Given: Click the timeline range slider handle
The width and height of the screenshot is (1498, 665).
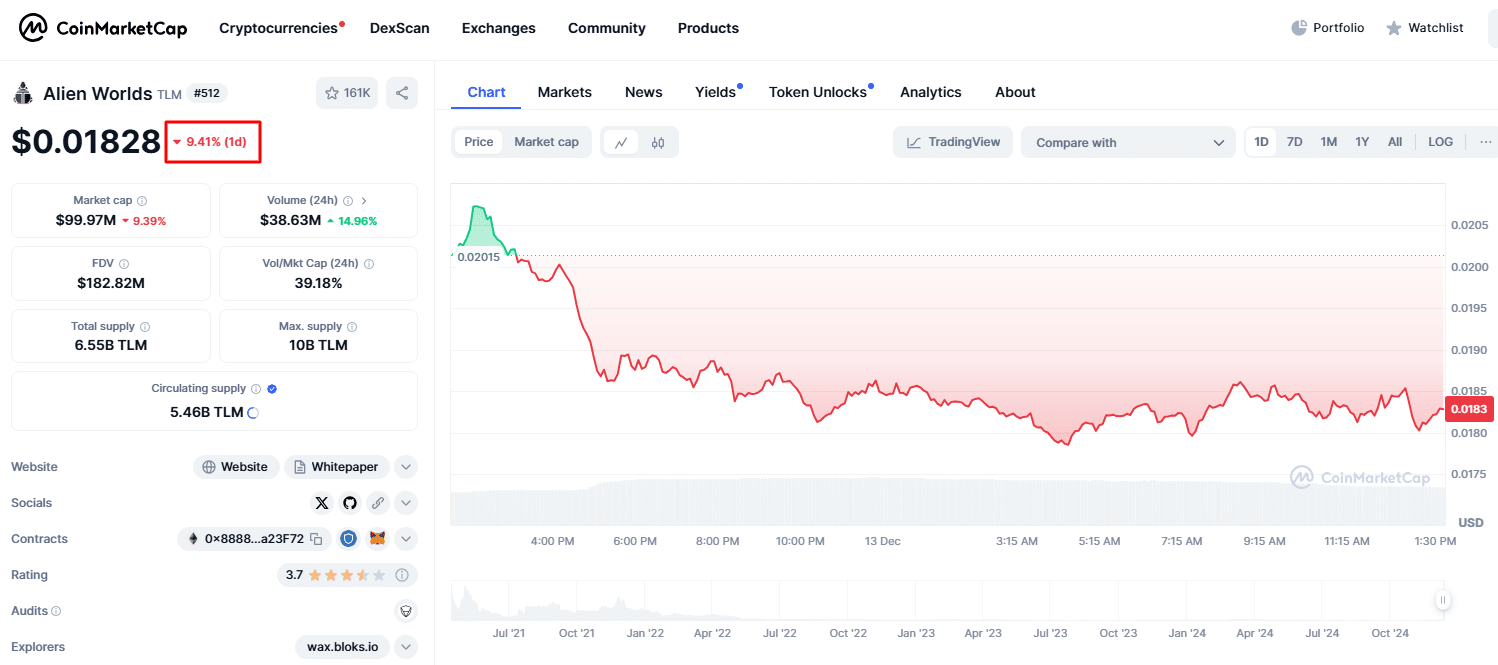Looking at the screenshot, I should click(1443, 600).
